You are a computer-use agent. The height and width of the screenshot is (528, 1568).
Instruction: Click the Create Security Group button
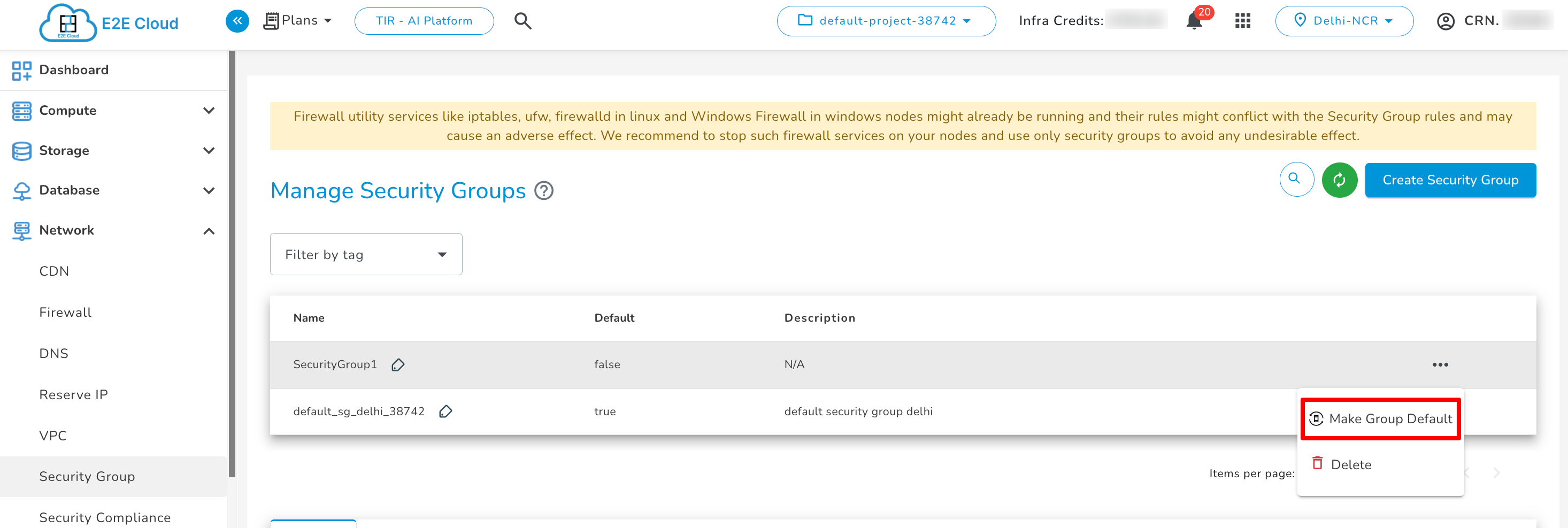click(x=1450, y=180)
